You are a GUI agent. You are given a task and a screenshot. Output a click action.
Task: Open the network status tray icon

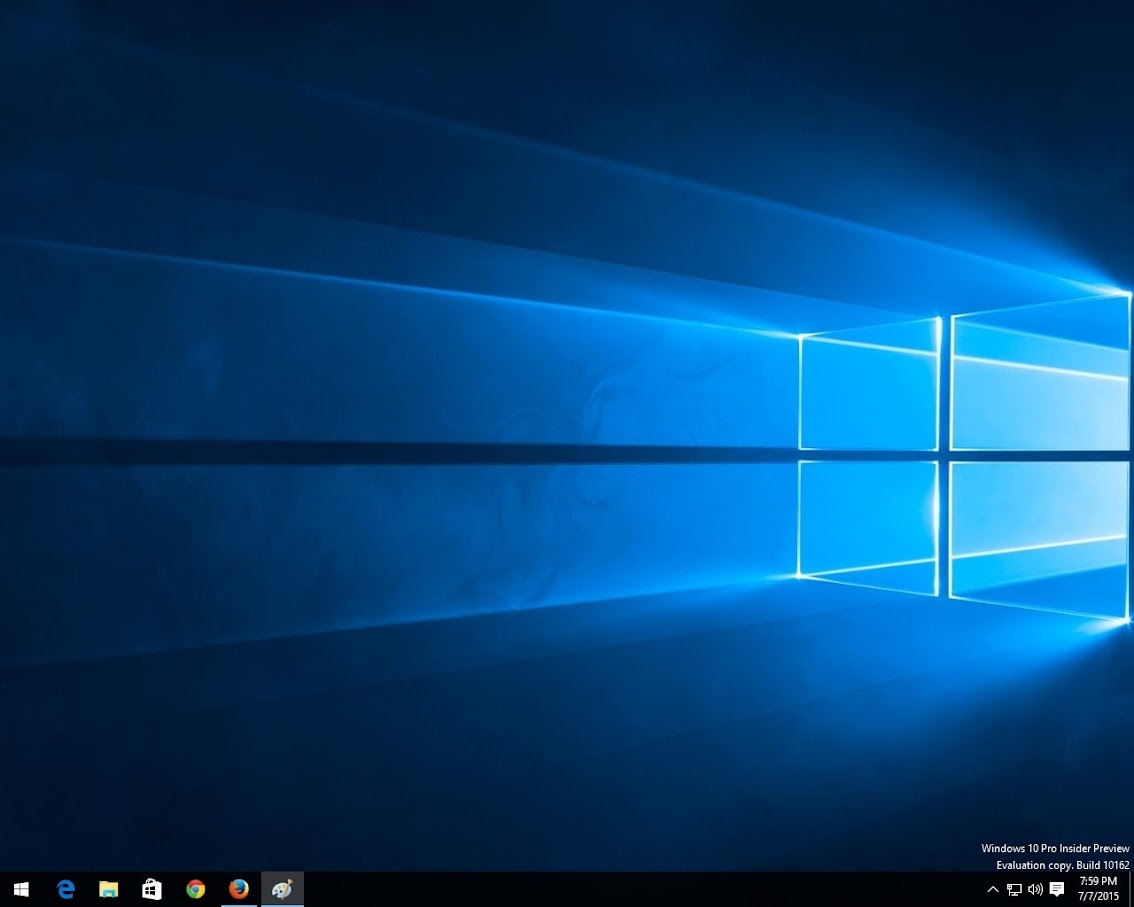pyautogui.click(x=1015, y=890)
